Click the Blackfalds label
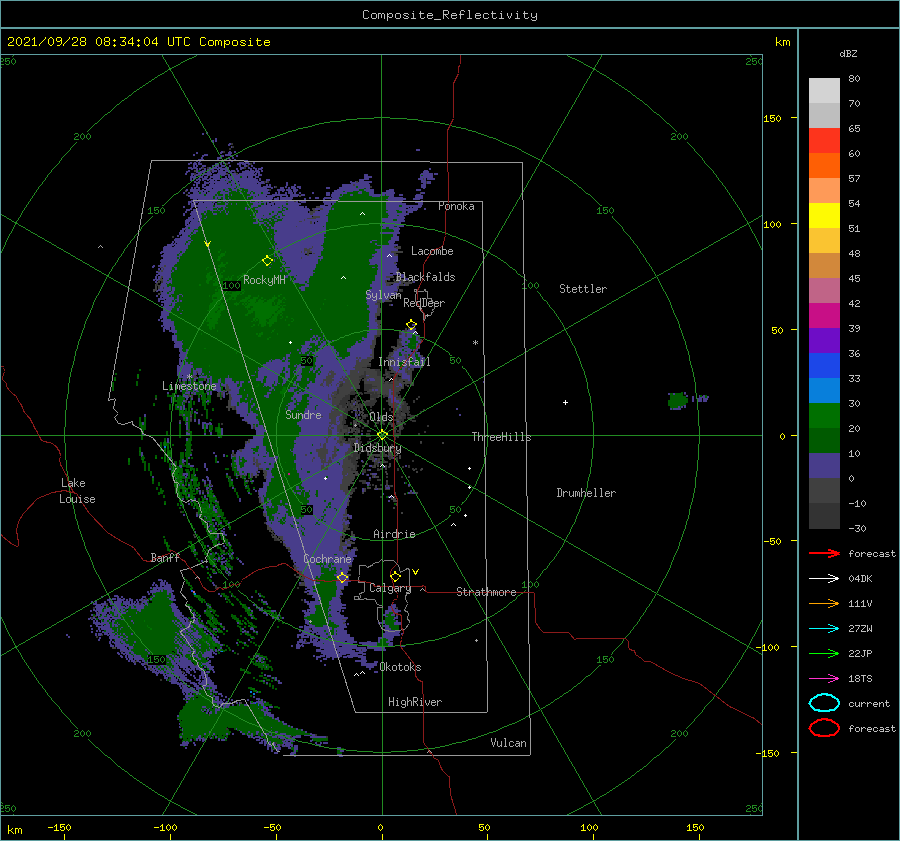The height and width of the screenshot is (841, 900). (425, 277)
